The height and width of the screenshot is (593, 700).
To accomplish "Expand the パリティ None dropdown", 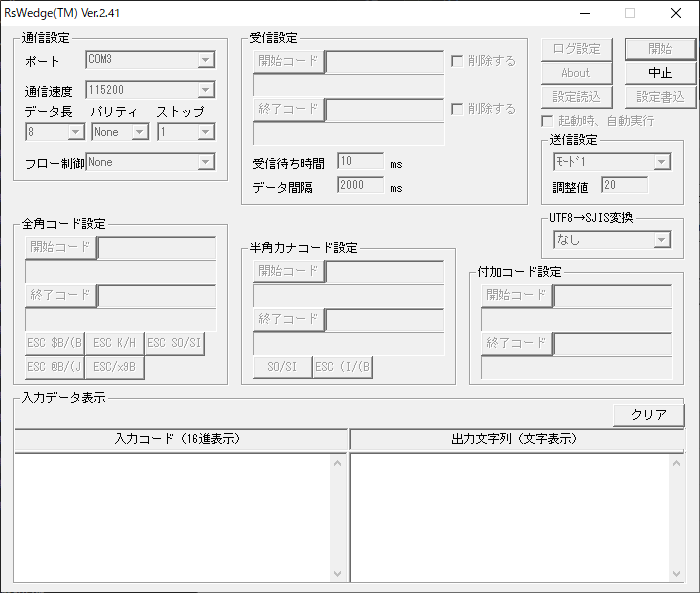I will coord(120,132).
